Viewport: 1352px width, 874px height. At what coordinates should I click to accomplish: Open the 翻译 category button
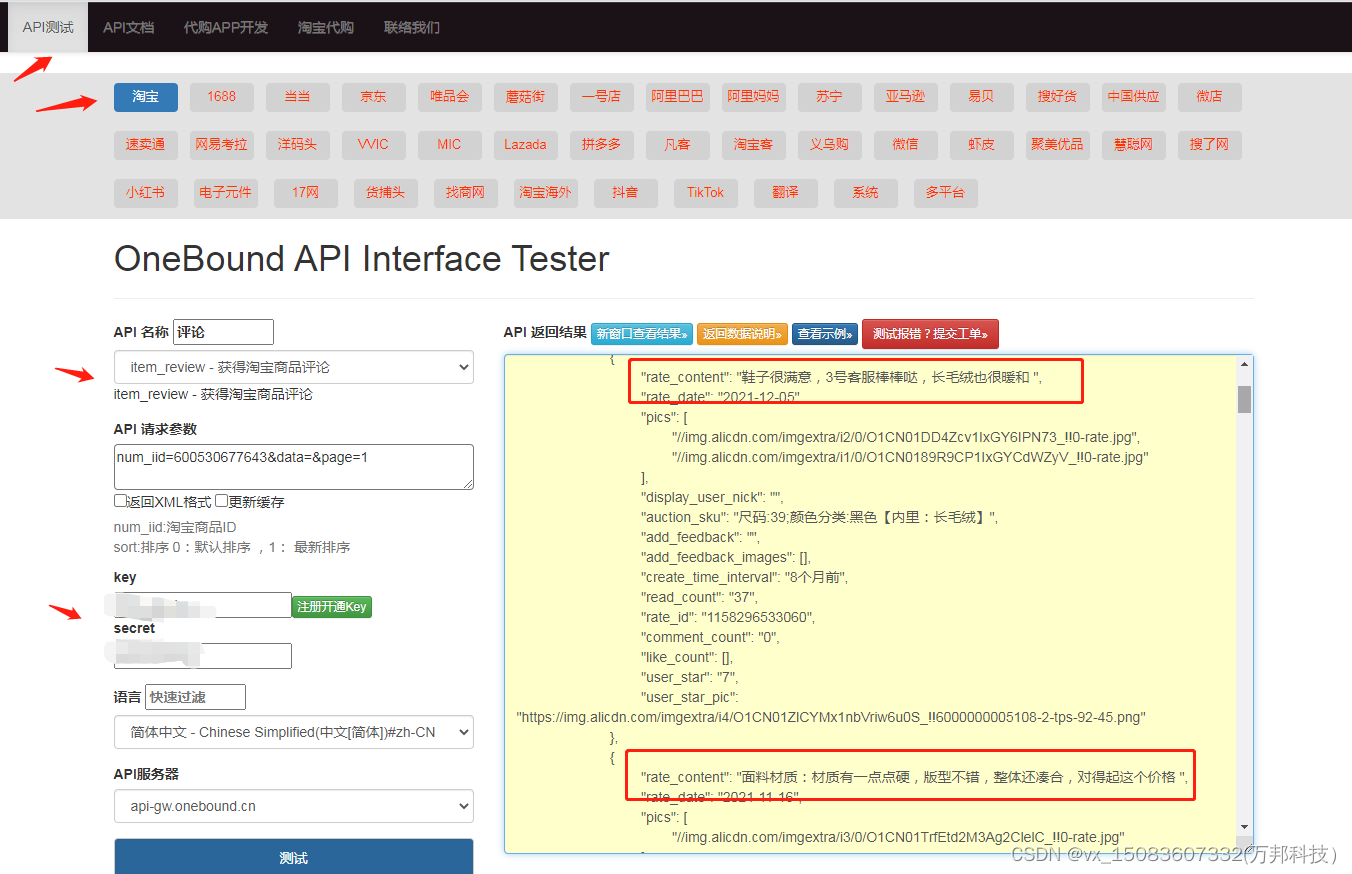pyautogui.click(x=786, y=193)
